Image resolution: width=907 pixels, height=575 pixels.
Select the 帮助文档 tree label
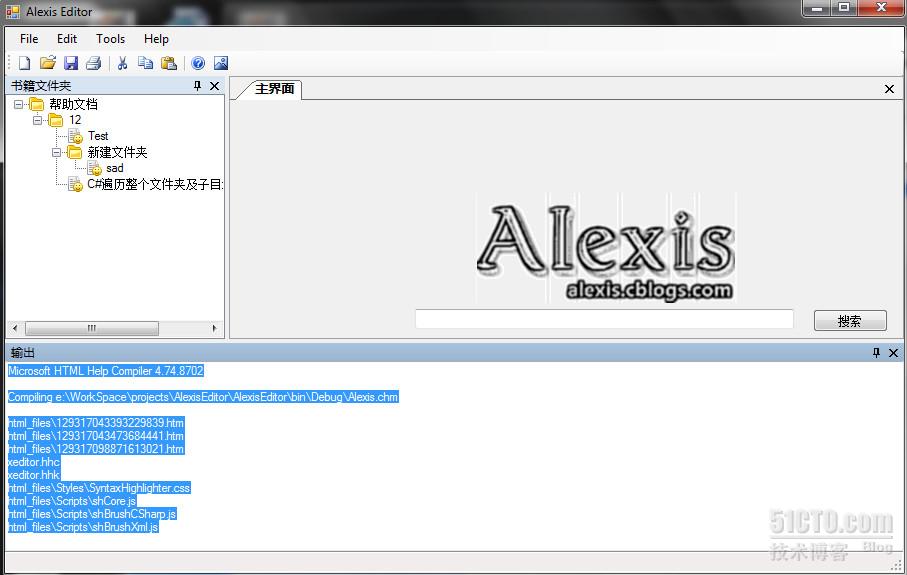click(x=73, y=104)
